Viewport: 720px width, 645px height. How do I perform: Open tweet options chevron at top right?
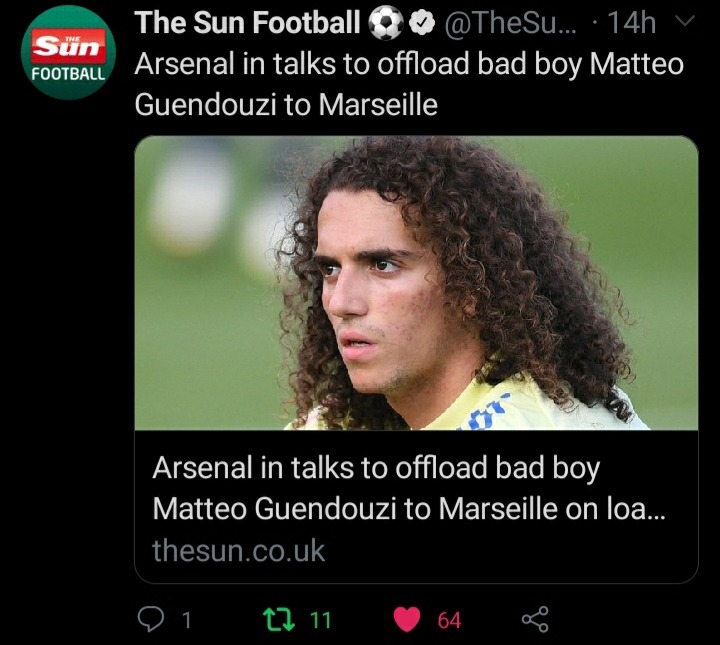coord(685,21)
